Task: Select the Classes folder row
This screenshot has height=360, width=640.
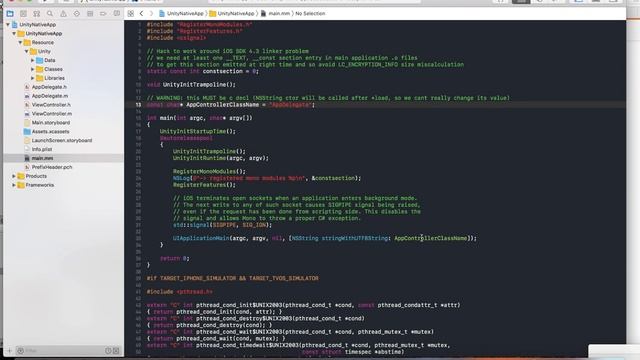Action: 63,69
